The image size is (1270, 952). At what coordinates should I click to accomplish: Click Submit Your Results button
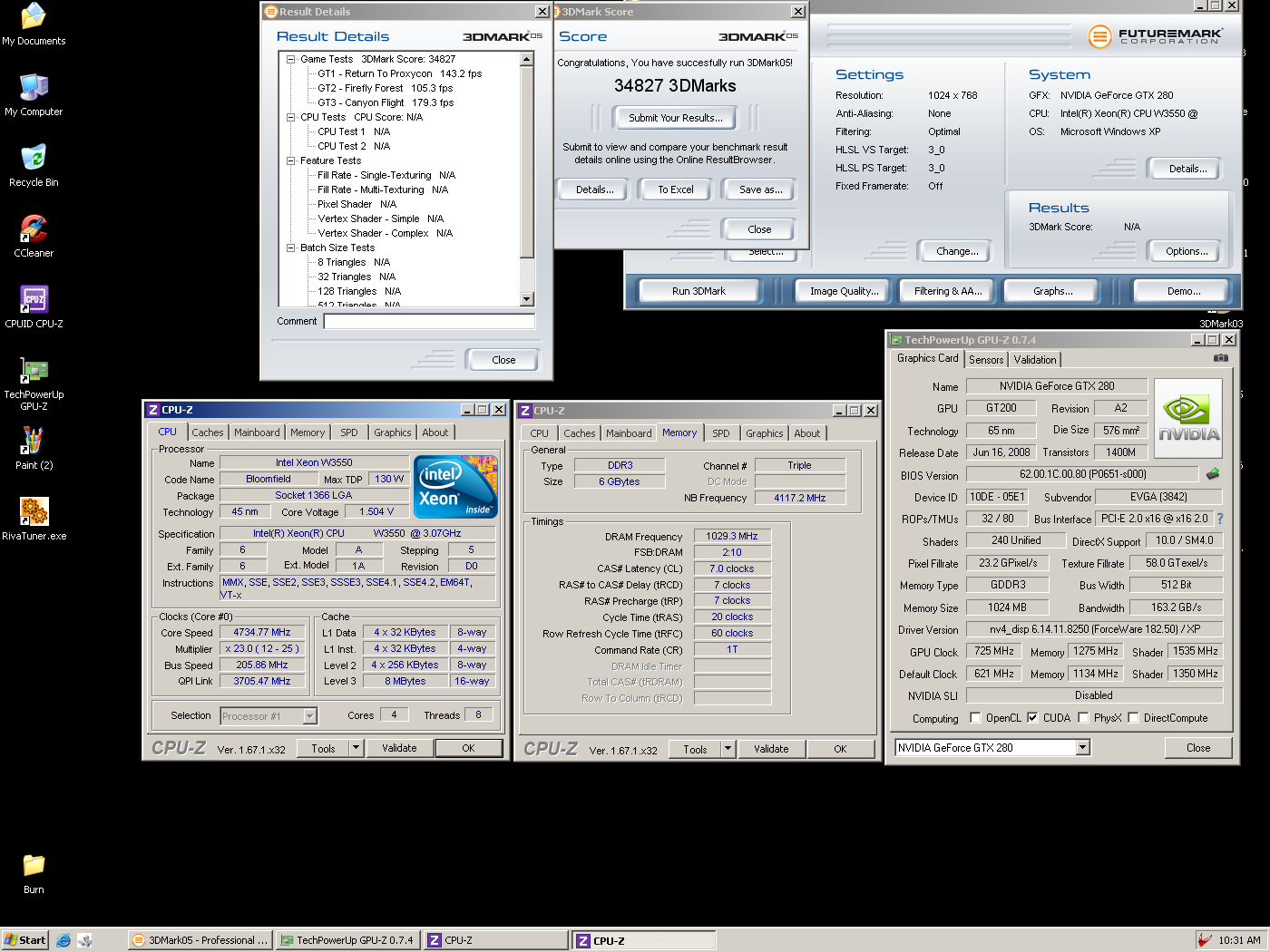[x=676, y=118]
